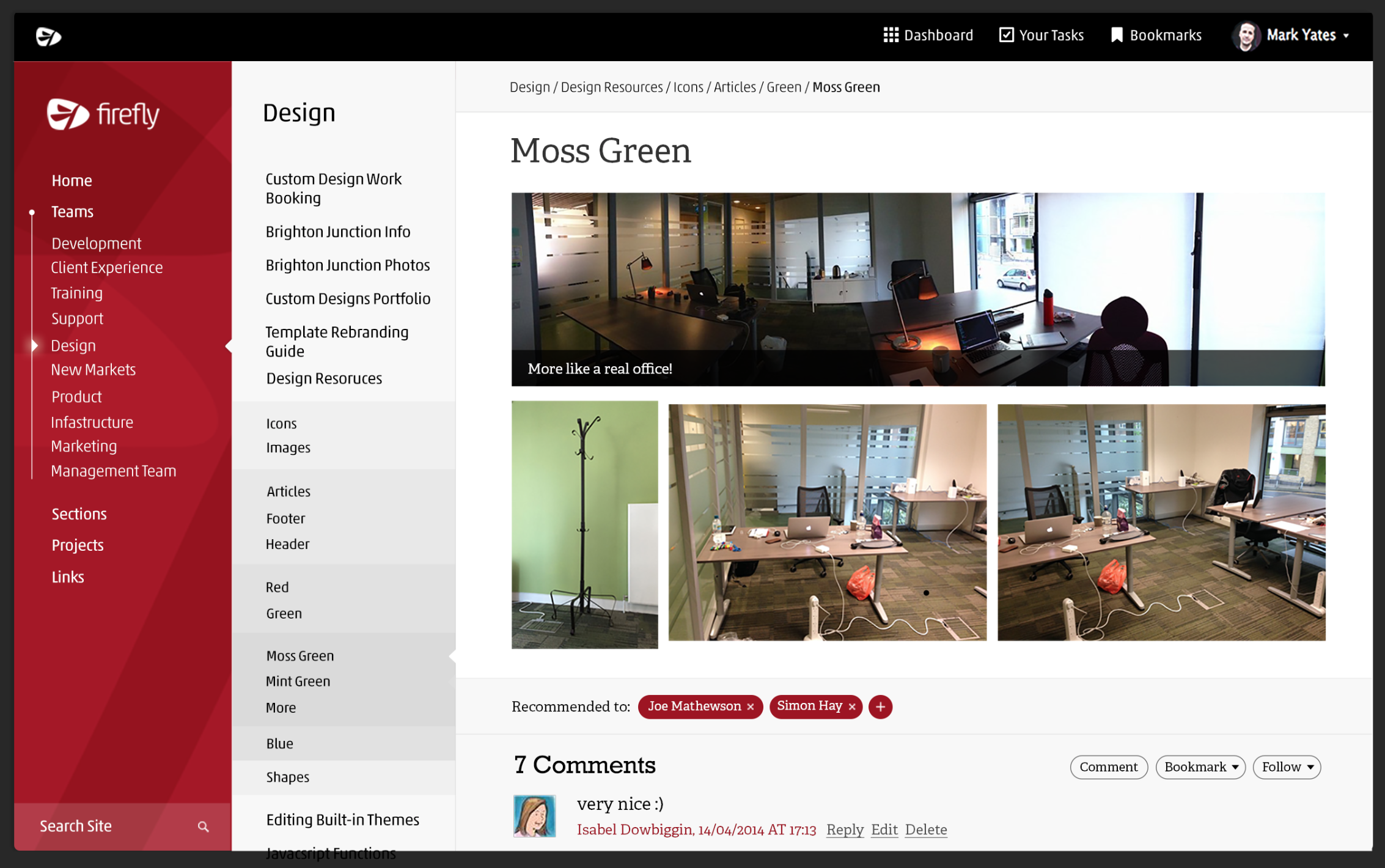Go to Sections in sidebar
Viewport: 1385px width, 868px height.
(79, 514)
